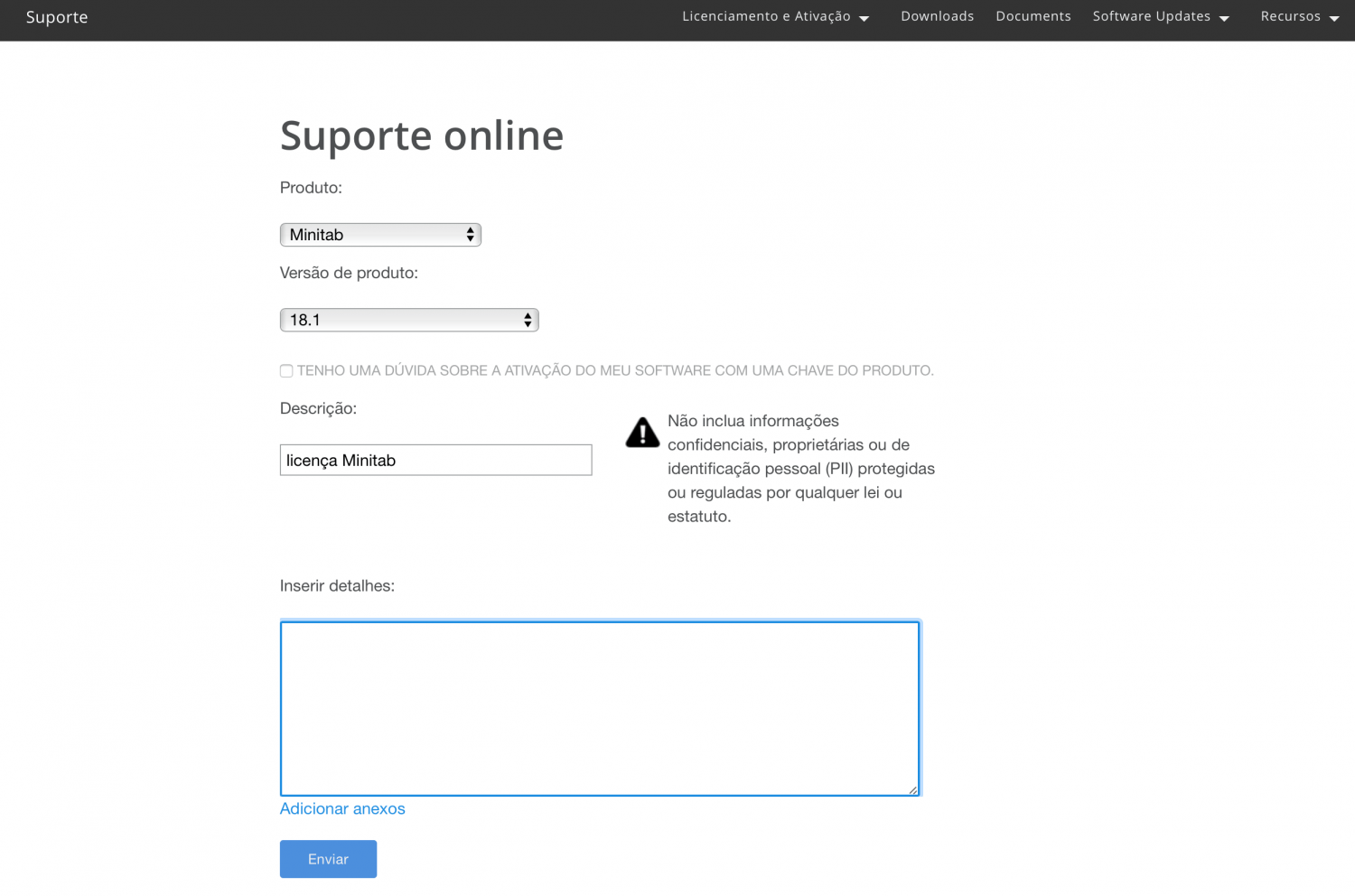Click the Suporte brand link
The image size is (1355, 896).
click(57, 17)
